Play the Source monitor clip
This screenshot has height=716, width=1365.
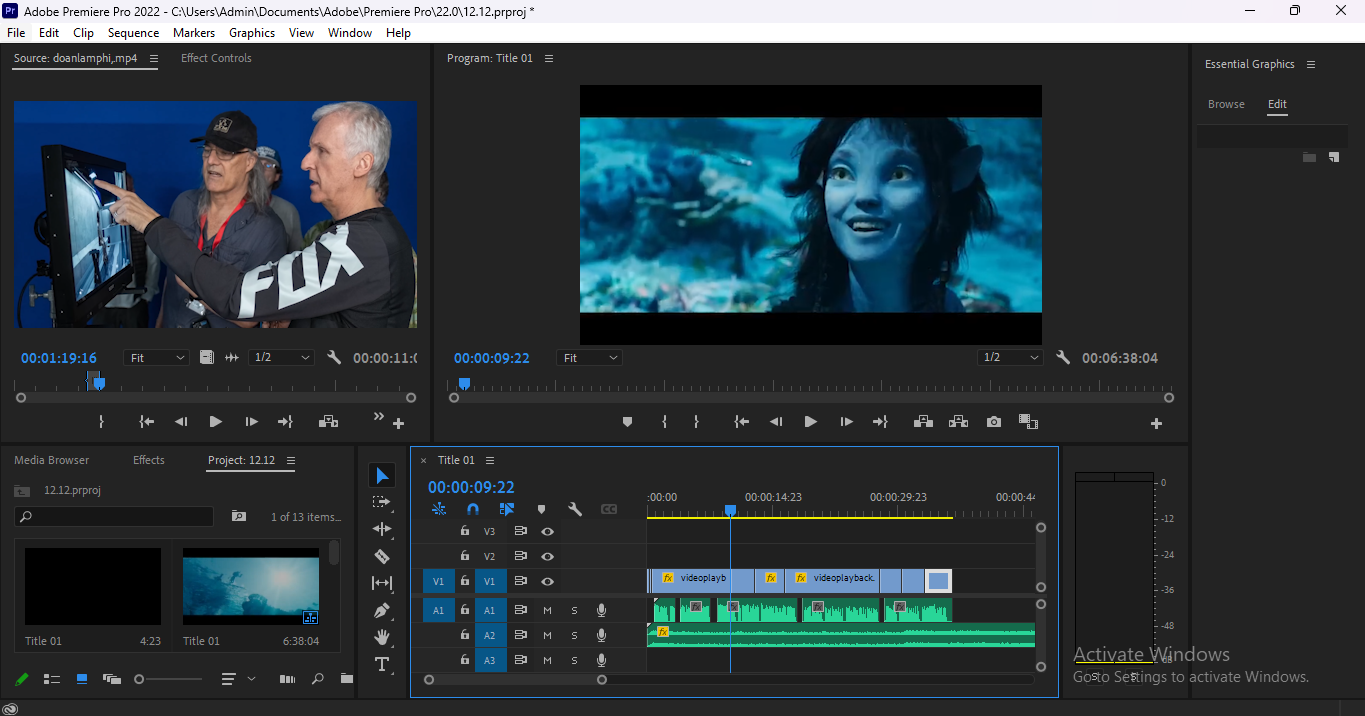[x=215, y=422]
